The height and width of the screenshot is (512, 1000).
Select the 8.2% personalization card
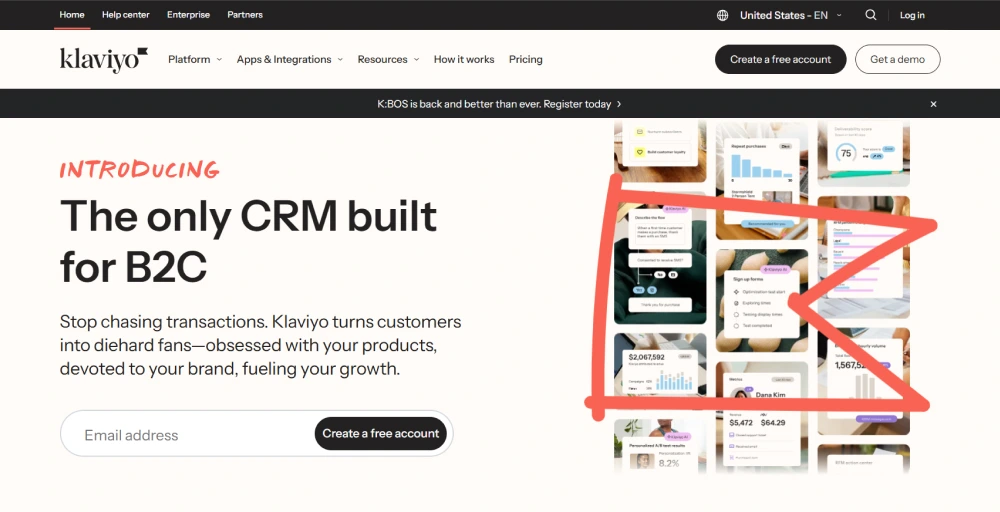pyautogui.click(x=660, y=446)
